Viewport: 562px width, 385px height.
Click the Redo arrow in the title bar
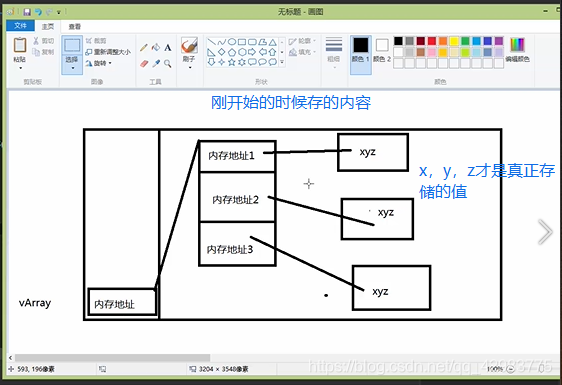pos(49,12)
